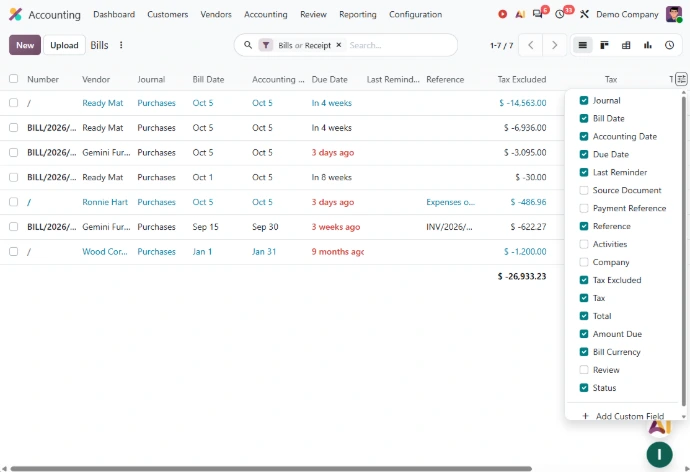Open the AI assistant icon in top bar
690x472 pixels.
point(520,15)
